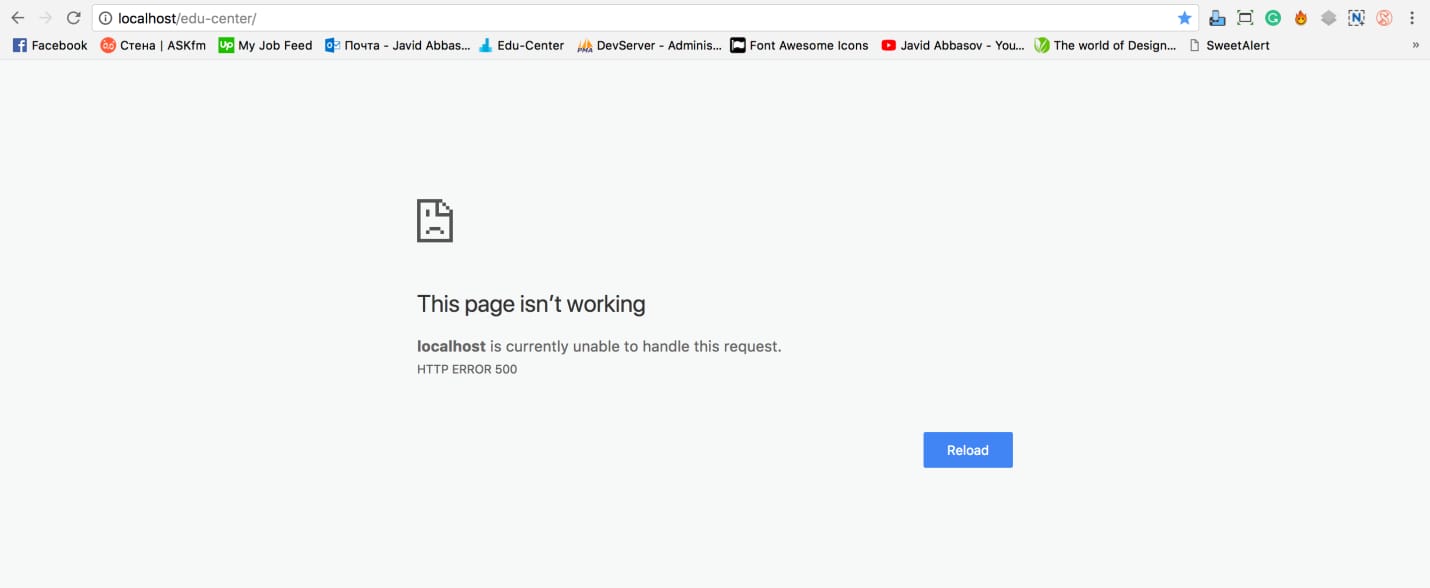Open the Facebook bookmark
The height and width of the screenshot is (588, 1430).
[49, 45]
